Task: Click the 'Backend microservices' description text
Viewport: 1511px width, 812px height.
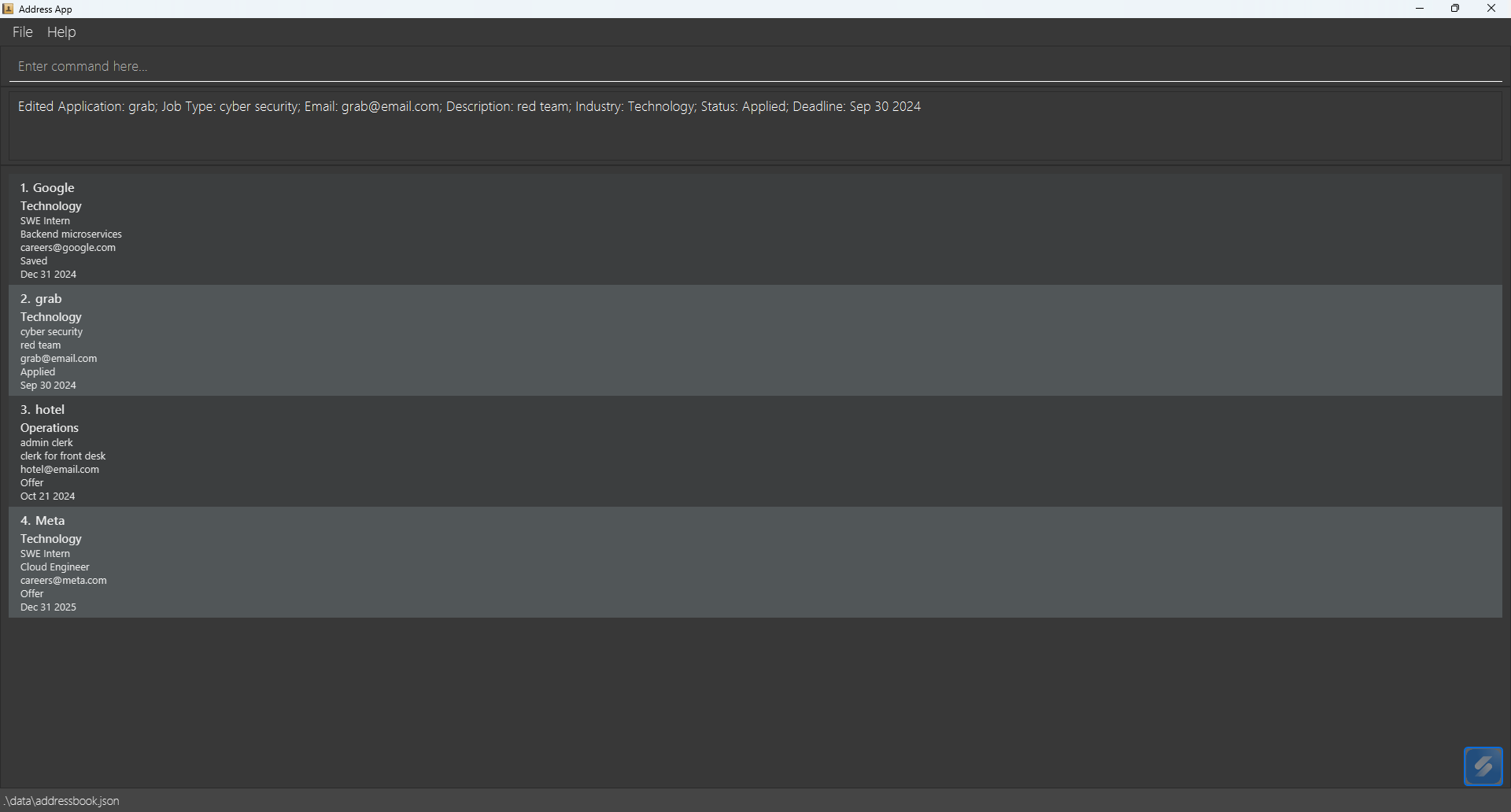Action: click(x=71, y=234)
